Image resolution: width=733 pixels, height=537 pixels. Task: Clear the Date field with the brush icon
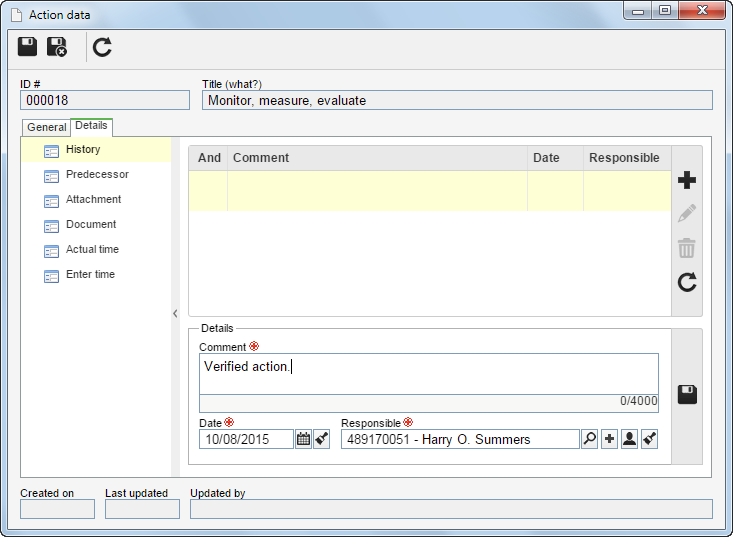click(322, 439)
